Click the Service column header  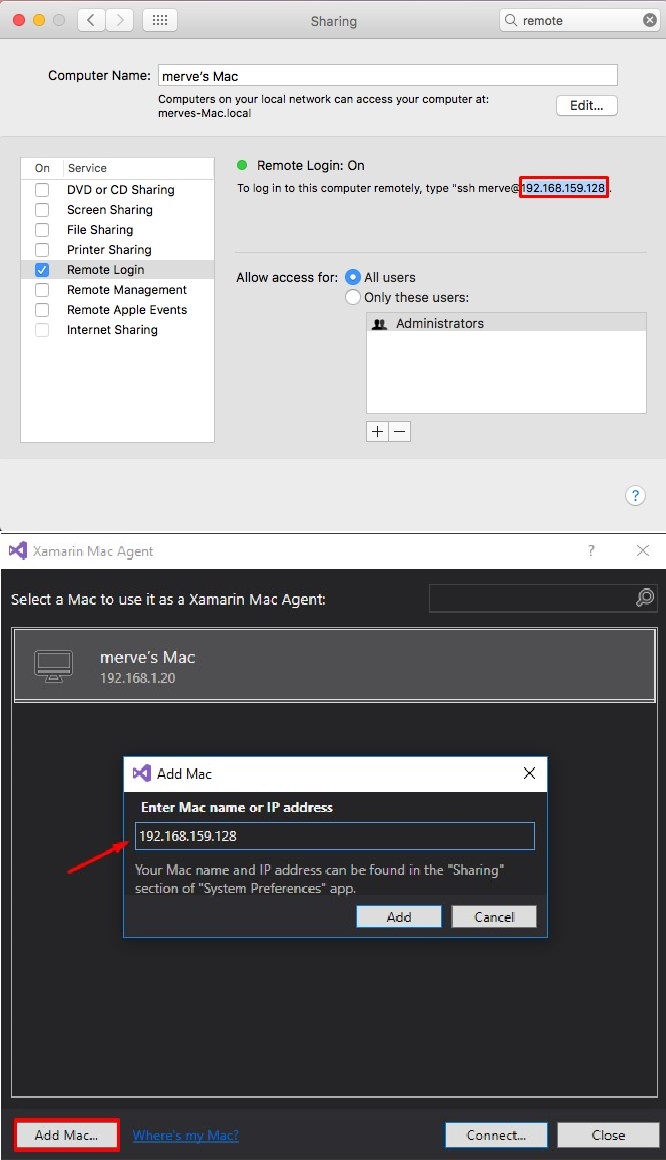[x=87, y=168]
